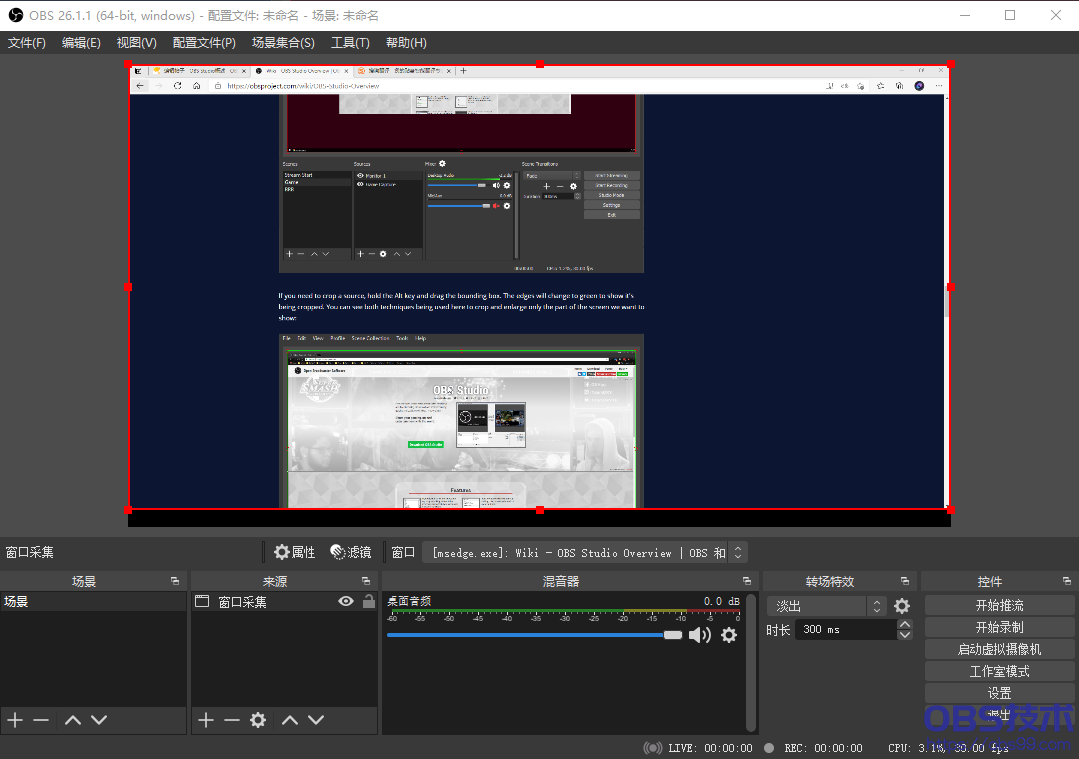Click the captured browser image in the preview
This screenshot has height=759, width=1079.
click(540, 288)
